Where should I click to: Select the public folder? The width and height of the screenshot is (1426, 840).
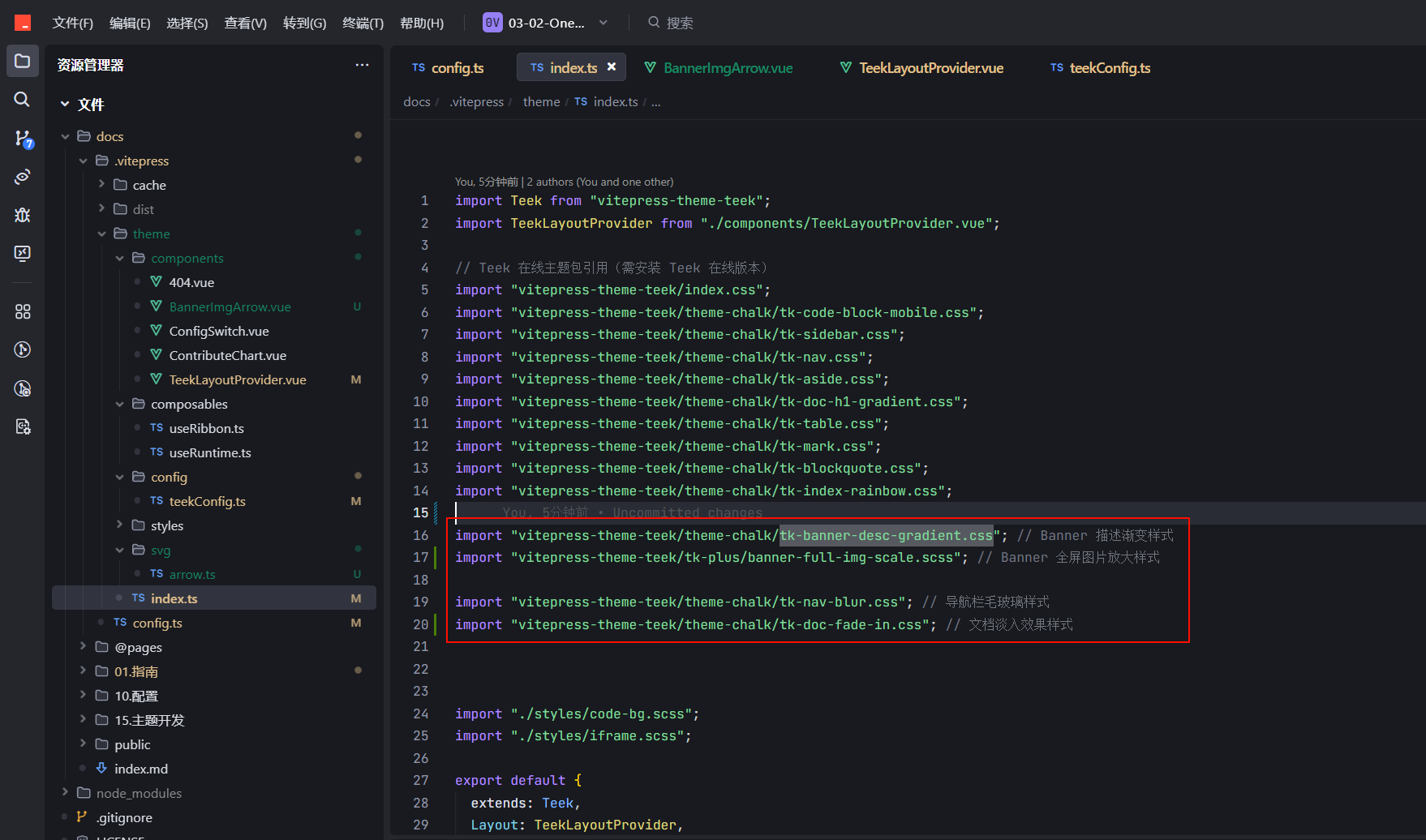tap(132, 744)
